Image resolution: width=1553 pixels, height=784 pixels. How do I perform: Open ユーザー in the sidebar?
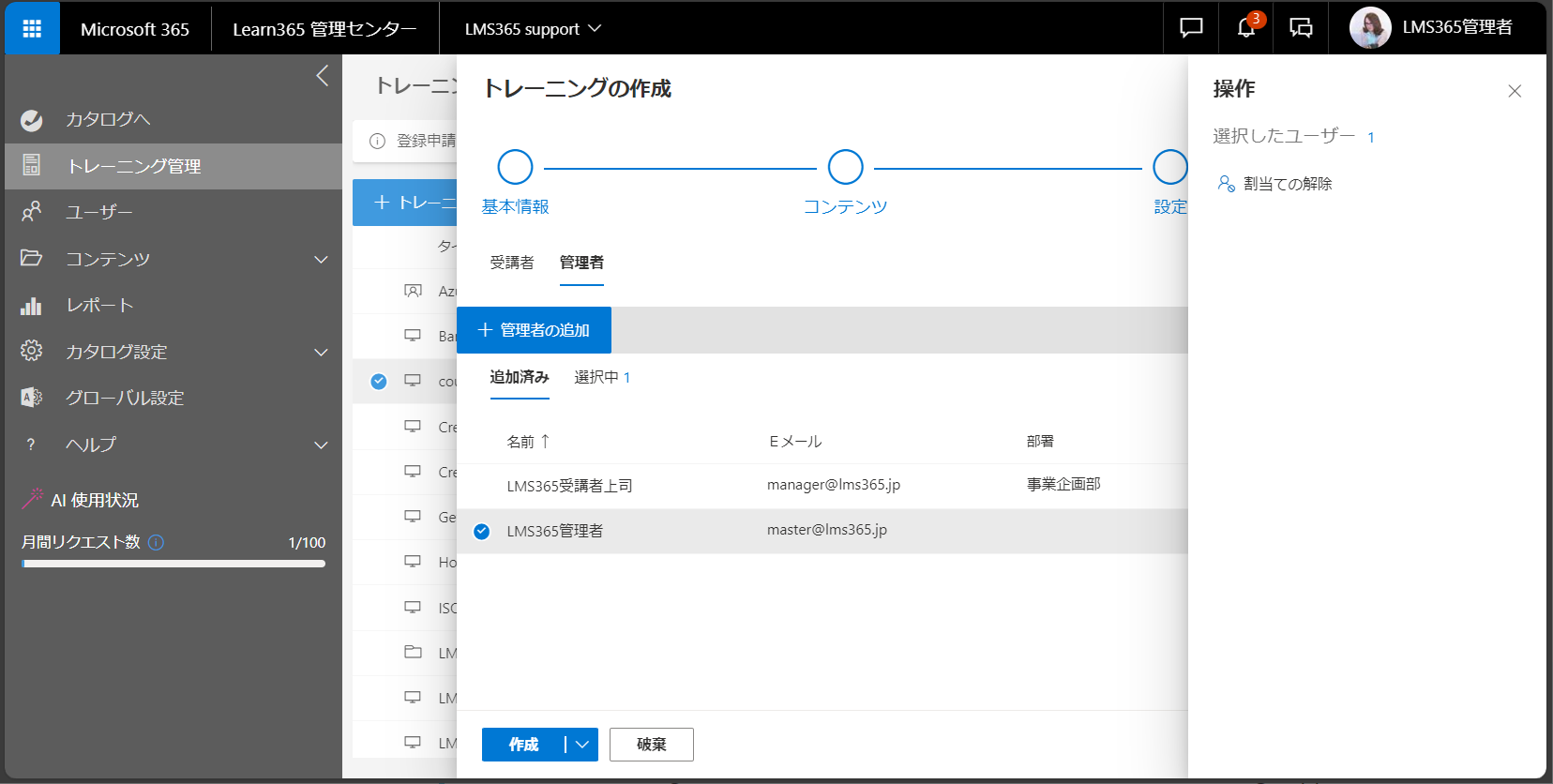[x=173, y=212]
